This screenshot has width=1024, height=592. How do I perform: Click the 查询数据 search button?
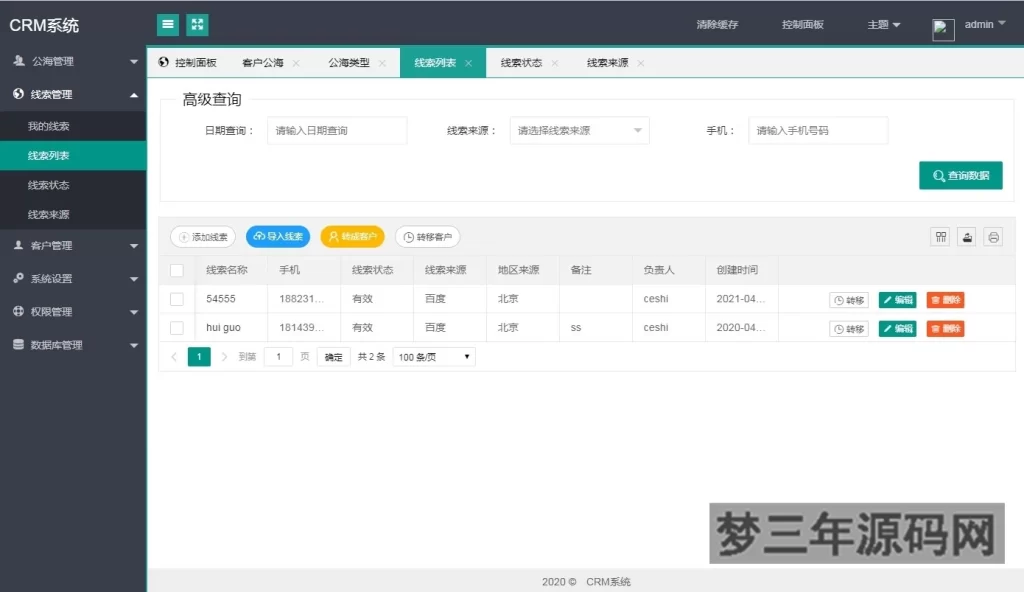pyautogui.click(x=961, y=175)
